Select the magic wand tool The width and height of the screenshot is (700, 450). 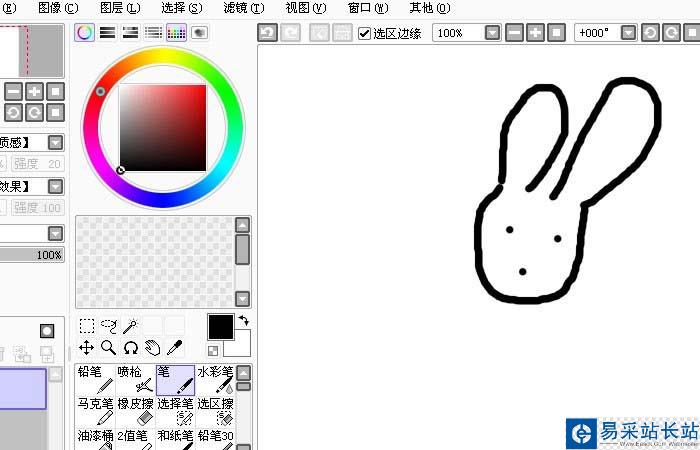130,326
